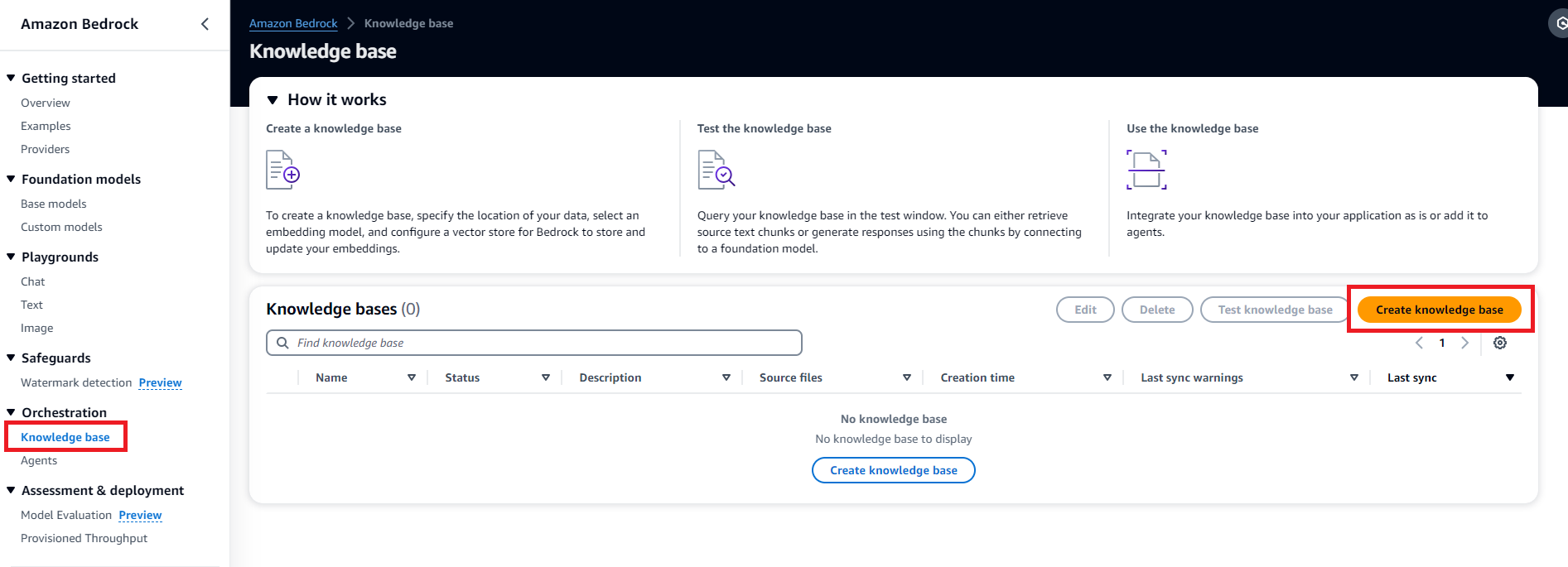Open table preferences gear icon
Screen dimensions: 1568x567
[1500, 343]
